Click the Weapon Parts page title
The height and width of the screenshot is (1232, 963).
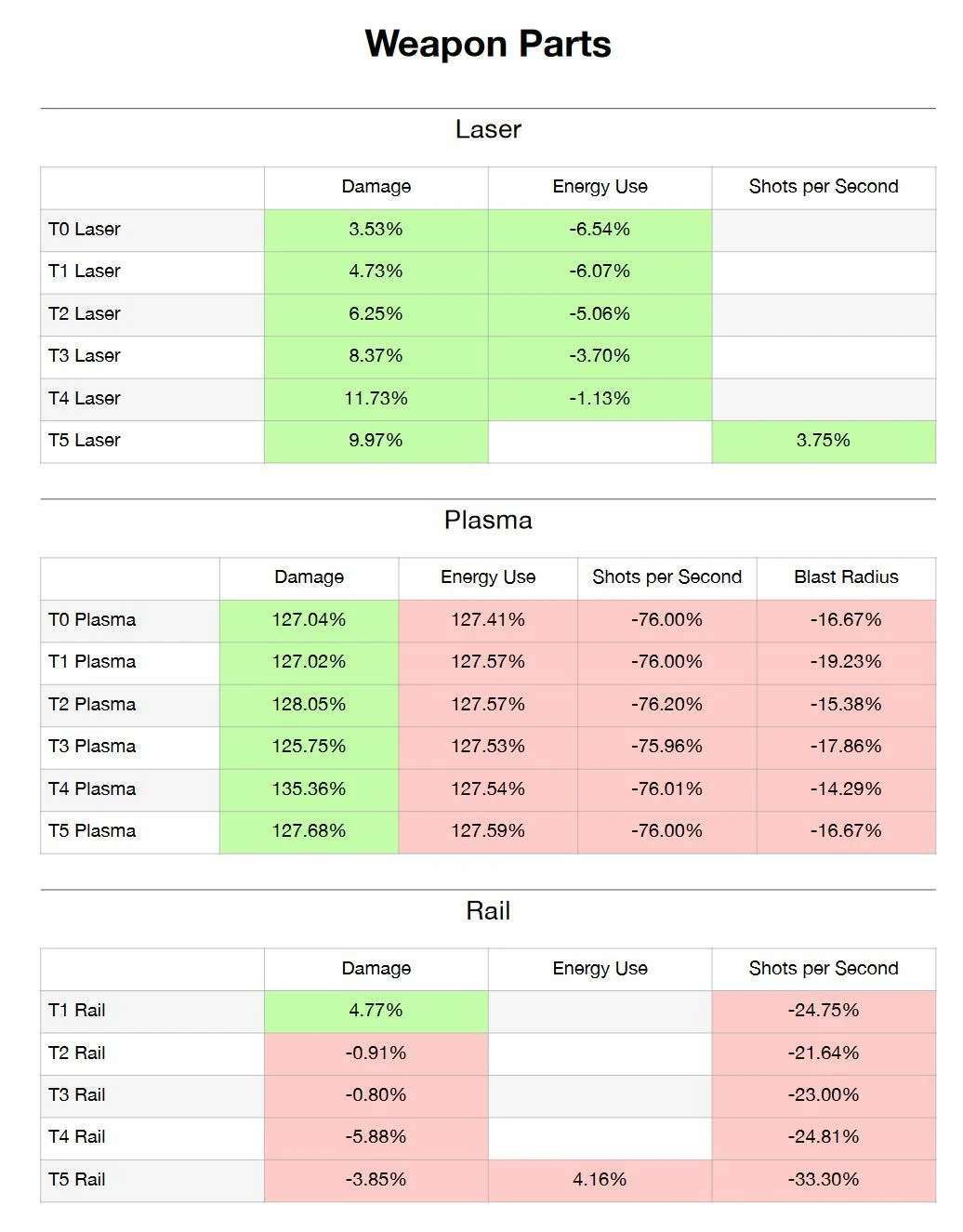[488, 44]
